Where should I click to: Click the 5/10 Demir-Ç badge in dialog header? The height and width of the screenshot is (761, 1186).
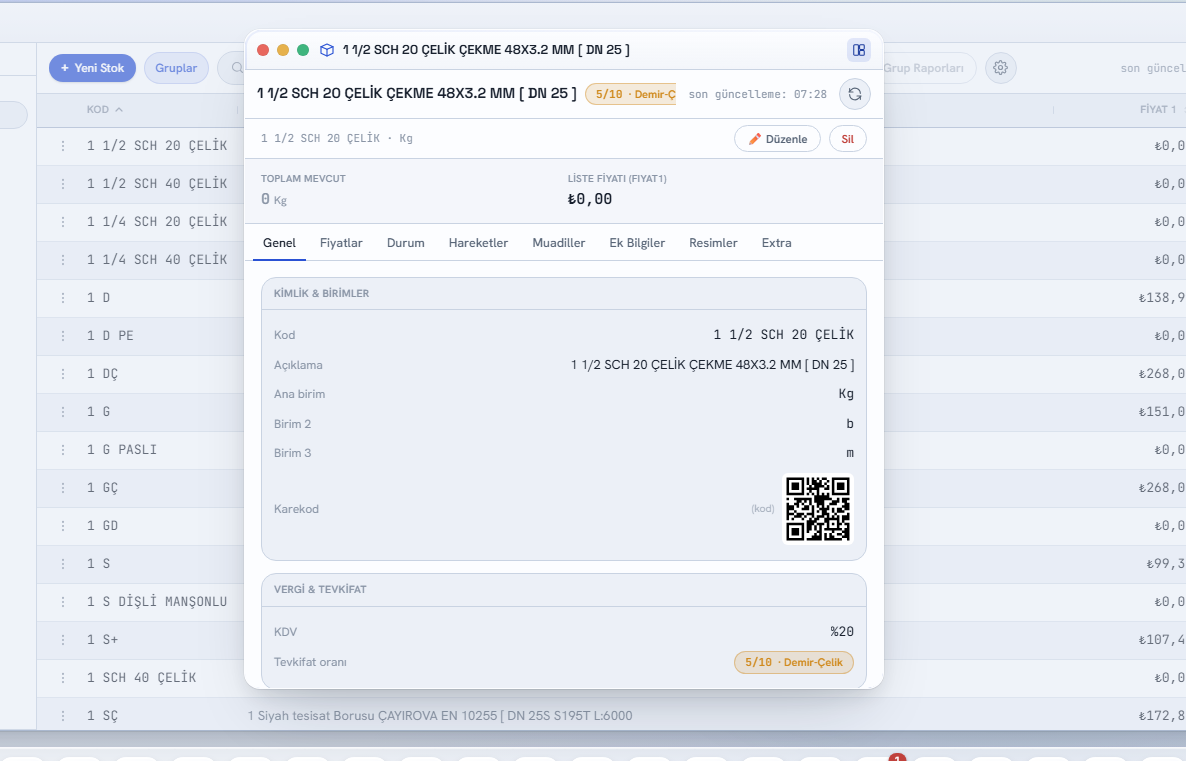pos(631,94)
